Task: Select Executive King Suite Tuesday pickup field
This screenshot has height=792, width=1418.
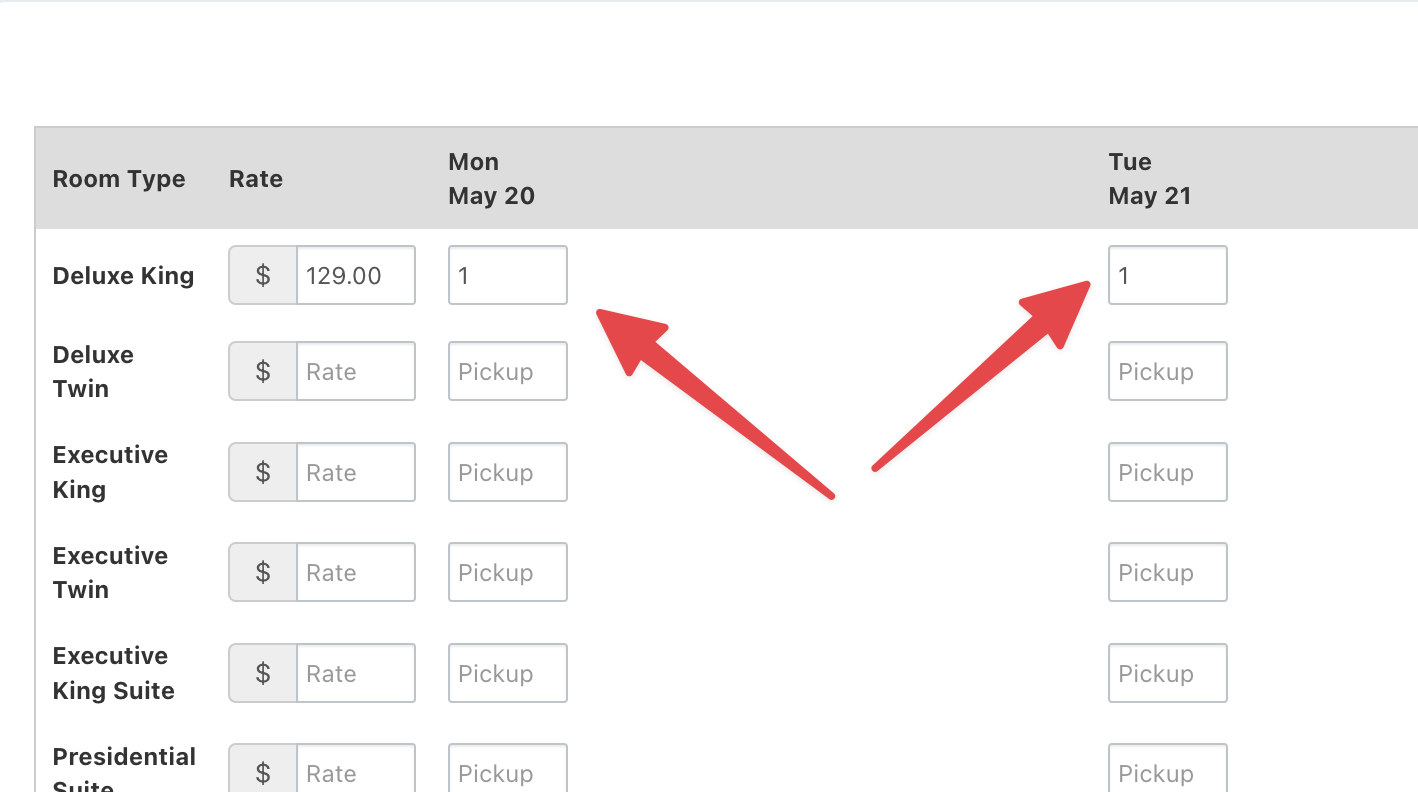Action: [1167, 673]
